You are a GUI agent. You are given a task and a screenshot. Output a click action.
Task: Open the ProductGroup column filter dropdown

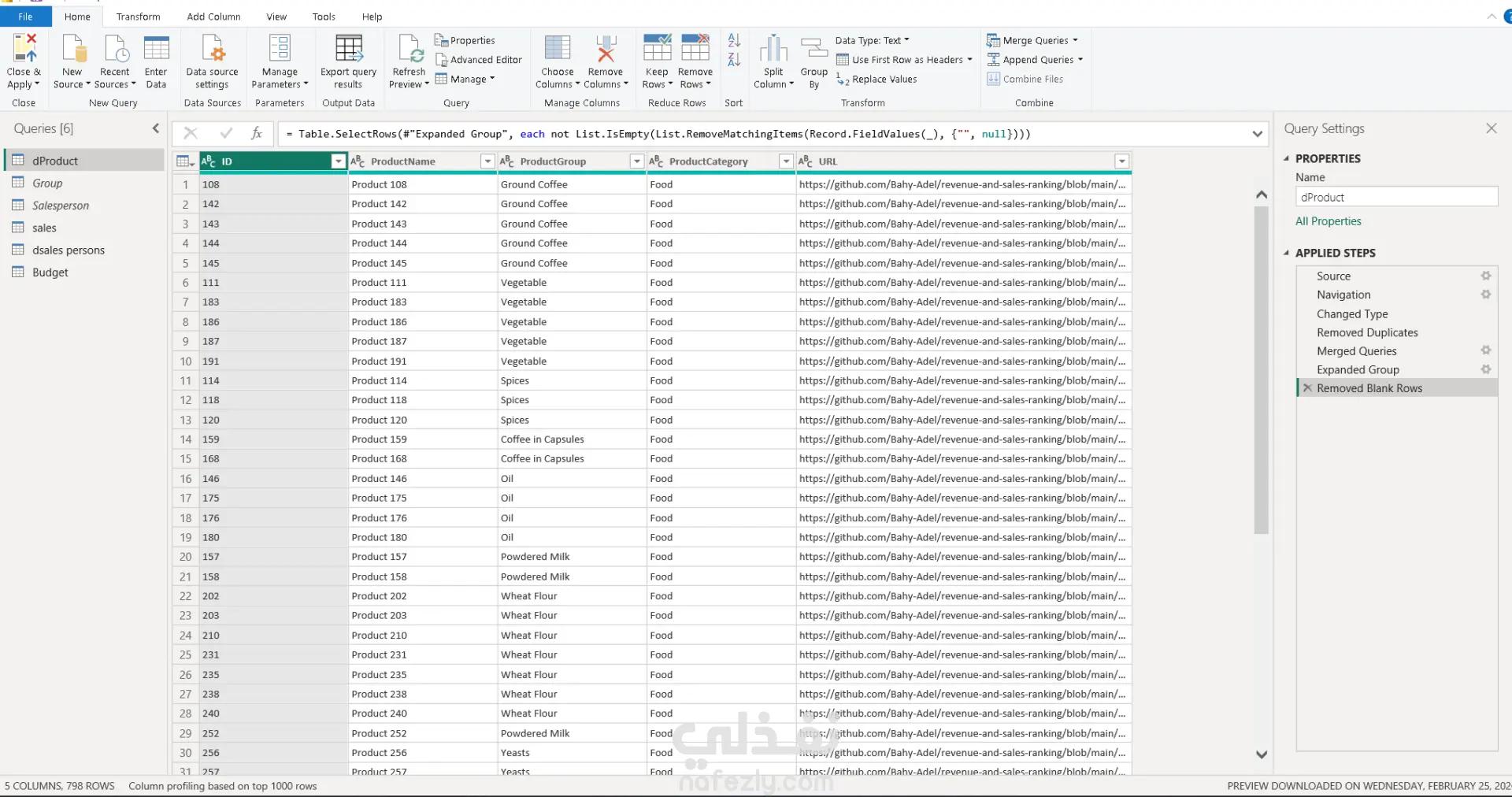coord(637,161)
